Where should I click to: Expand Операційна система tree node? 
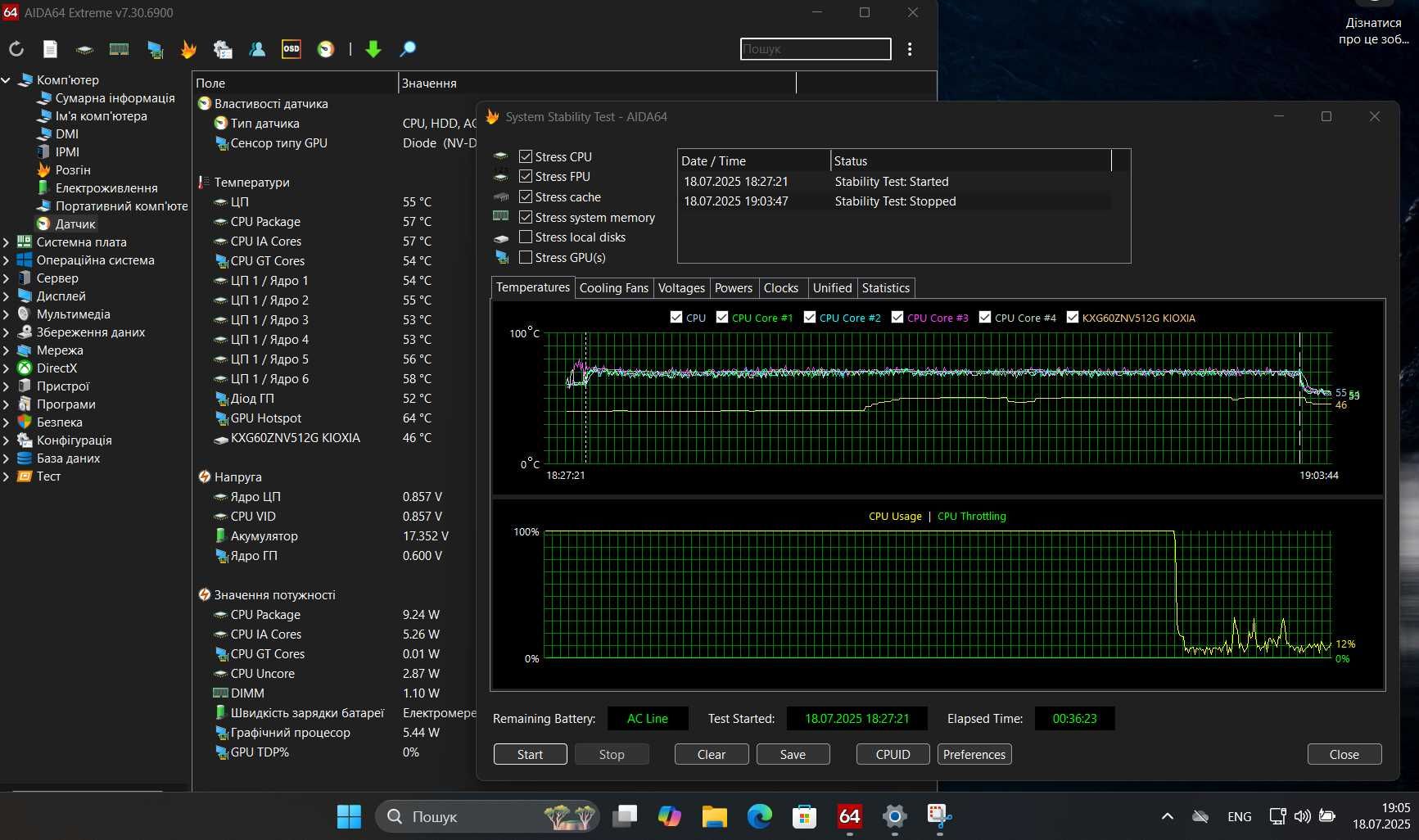[x=7, y=260]
